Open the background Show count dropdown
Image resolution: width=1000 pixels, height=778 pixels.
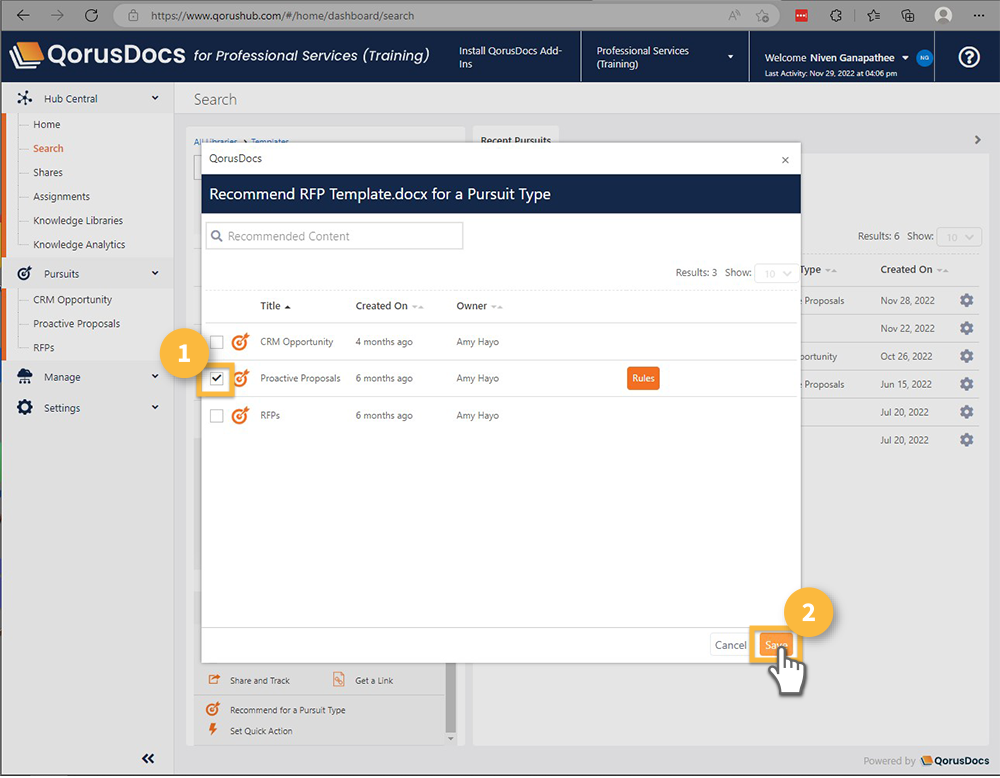[959, 237]
